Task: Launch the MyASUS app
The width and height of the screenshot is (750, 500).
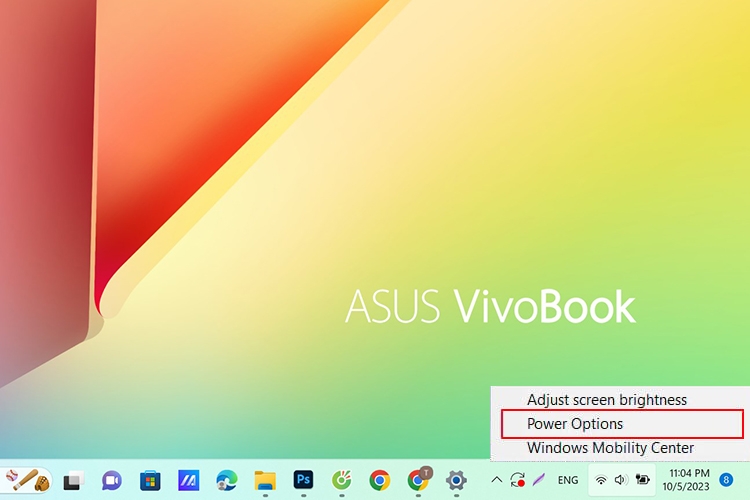Action: (188, 480)
